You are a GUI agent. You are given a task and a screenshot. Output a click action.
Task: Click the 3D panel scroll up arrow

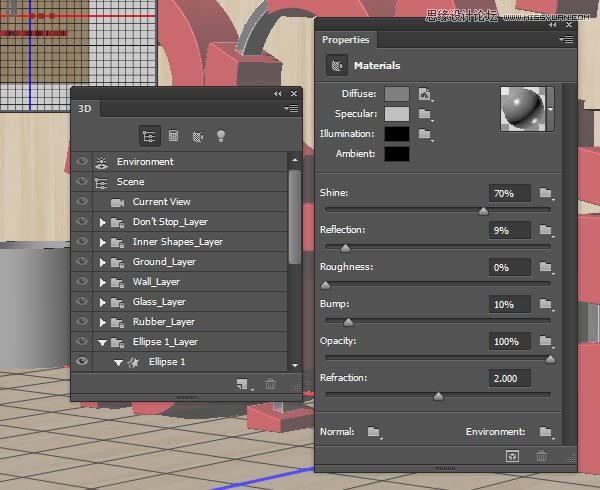pos(295,160)
